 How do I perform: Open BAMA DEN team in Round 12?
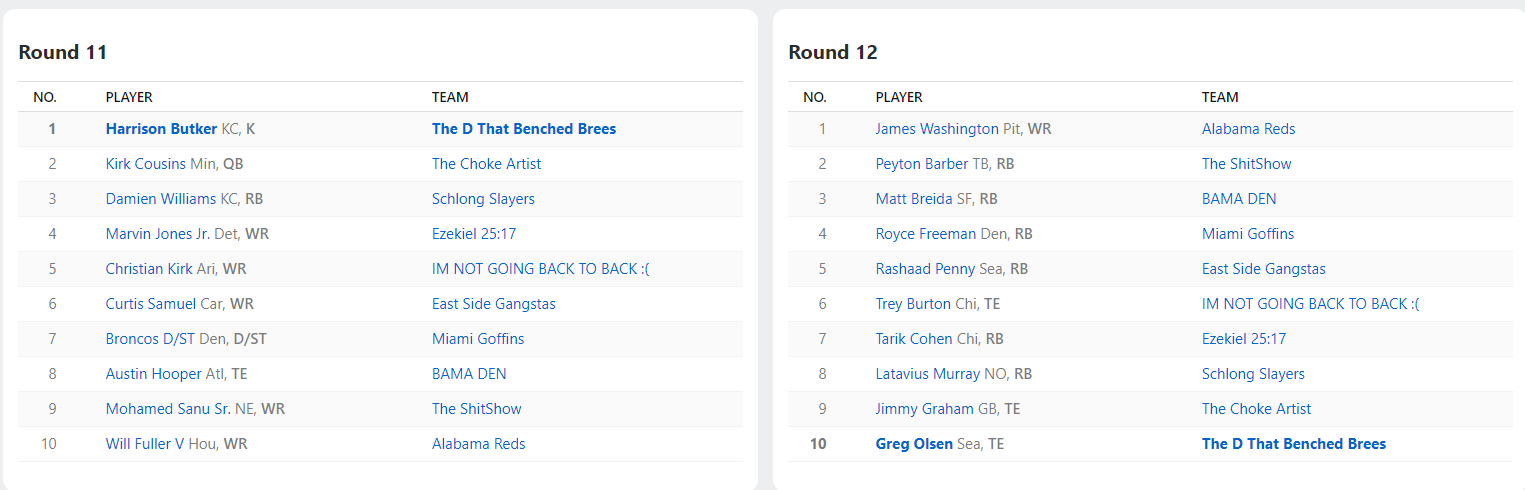pyautogui.click(x=1239, y=199)
